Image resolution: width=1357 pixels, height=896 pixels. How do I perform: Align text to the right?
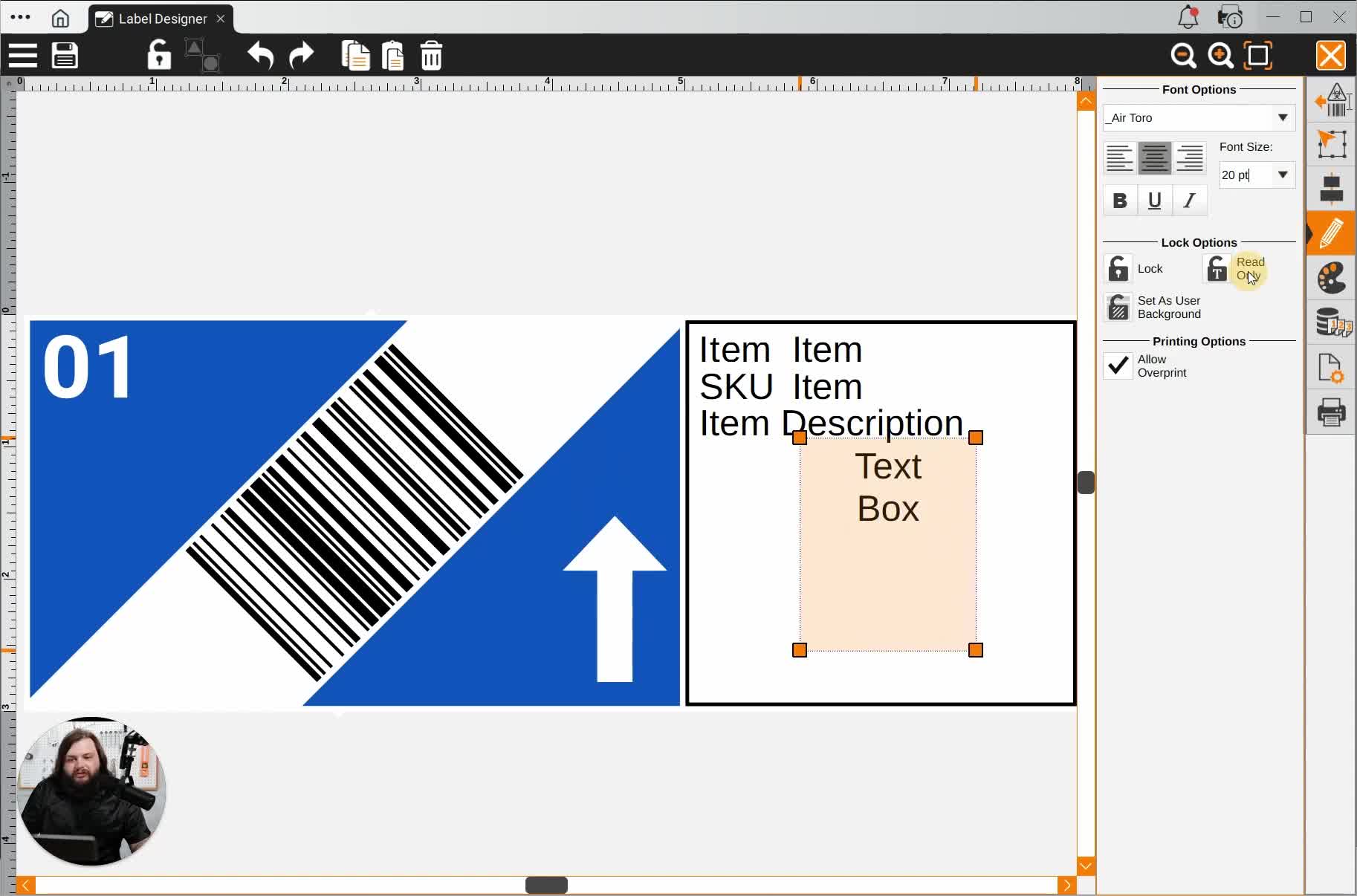point(1190,158)
